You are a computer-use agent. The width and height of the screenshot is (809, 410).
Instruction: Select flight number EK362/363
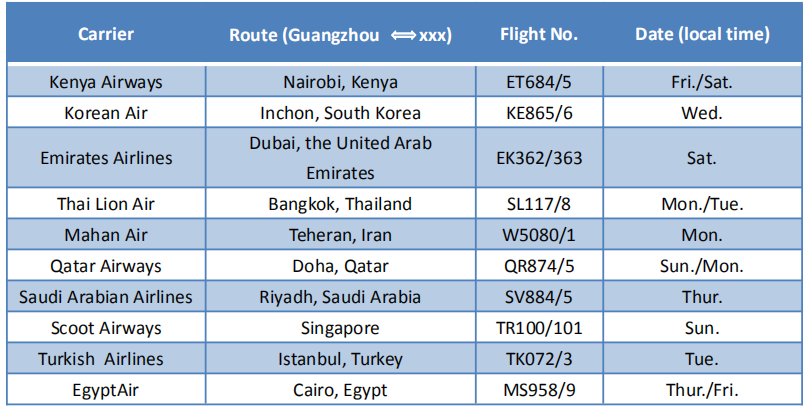(x=539, y=158)
